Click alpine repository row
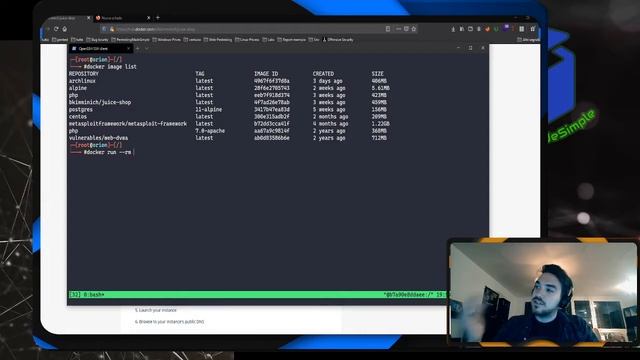Viewport: 640px width, 360px height. point(229,88)
